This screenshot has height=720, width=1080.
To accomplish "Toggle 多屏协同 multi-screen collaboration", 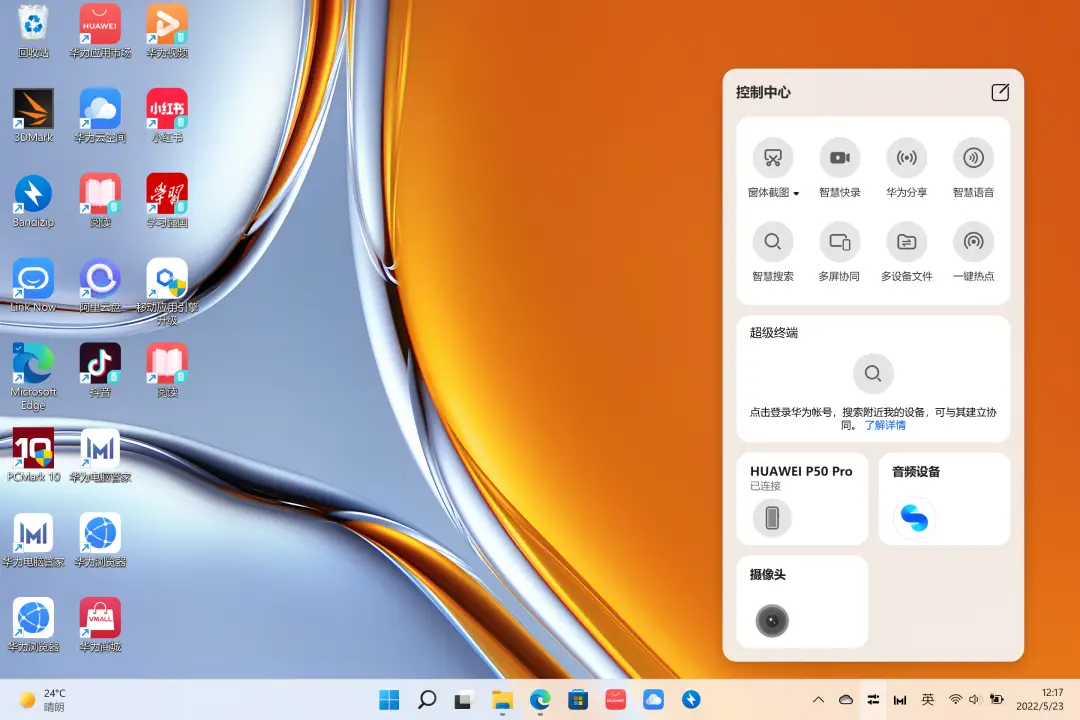I will point(840,242).
